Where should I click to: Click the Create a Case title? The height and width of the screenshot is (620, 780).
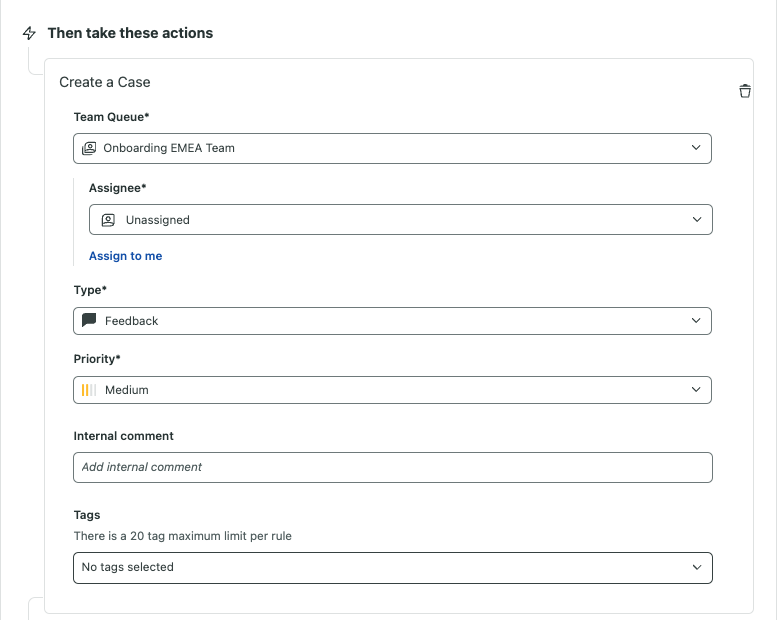click(x=105, y=82)
